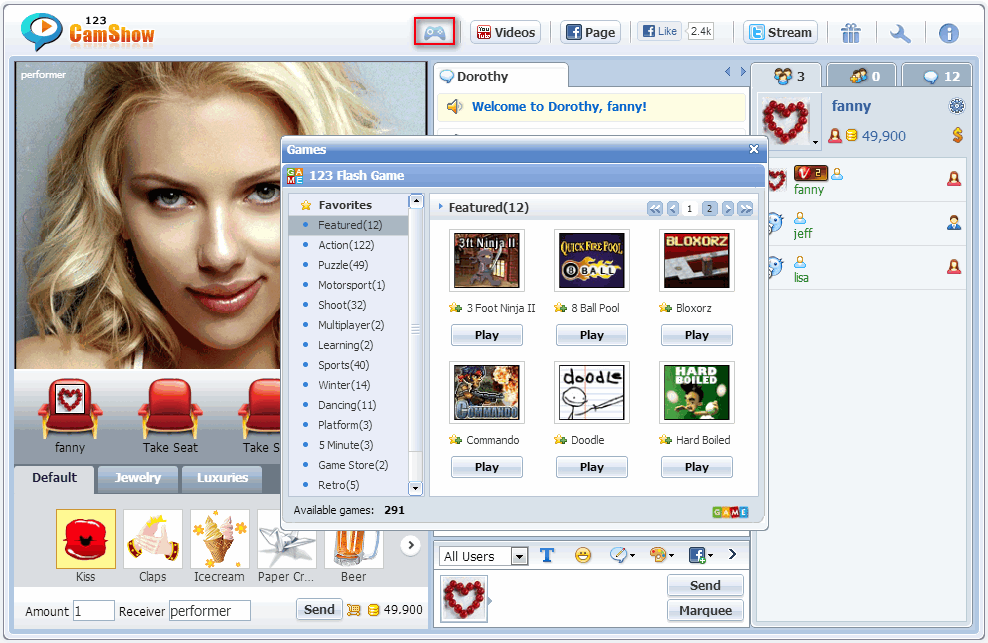Expand the Facebook share dropdown in chat

(700, 555)
